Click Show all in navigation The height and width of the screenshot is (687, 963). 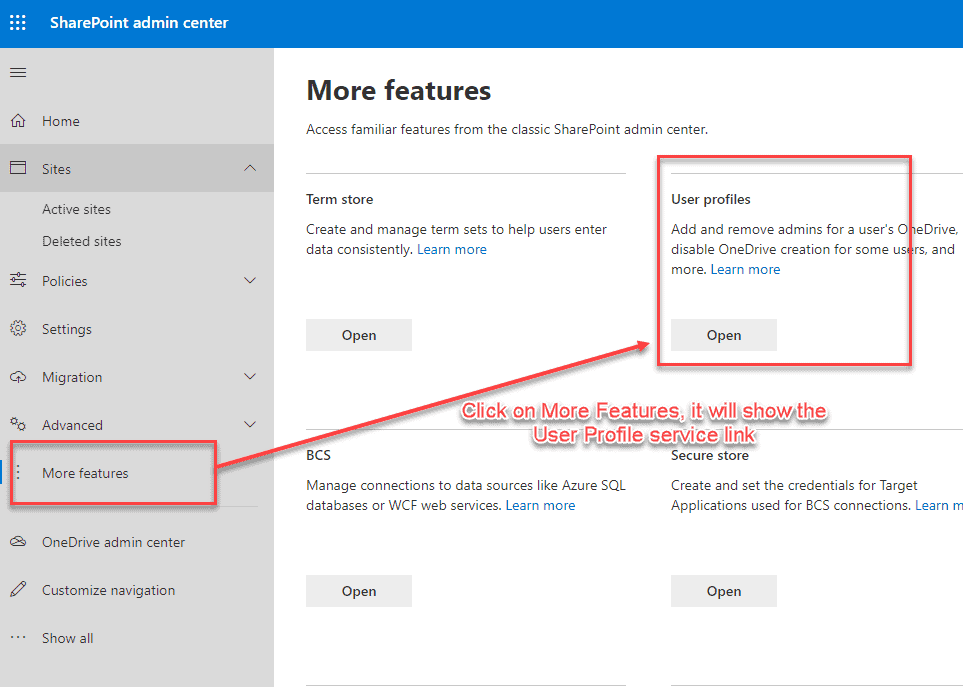(67, 638)
